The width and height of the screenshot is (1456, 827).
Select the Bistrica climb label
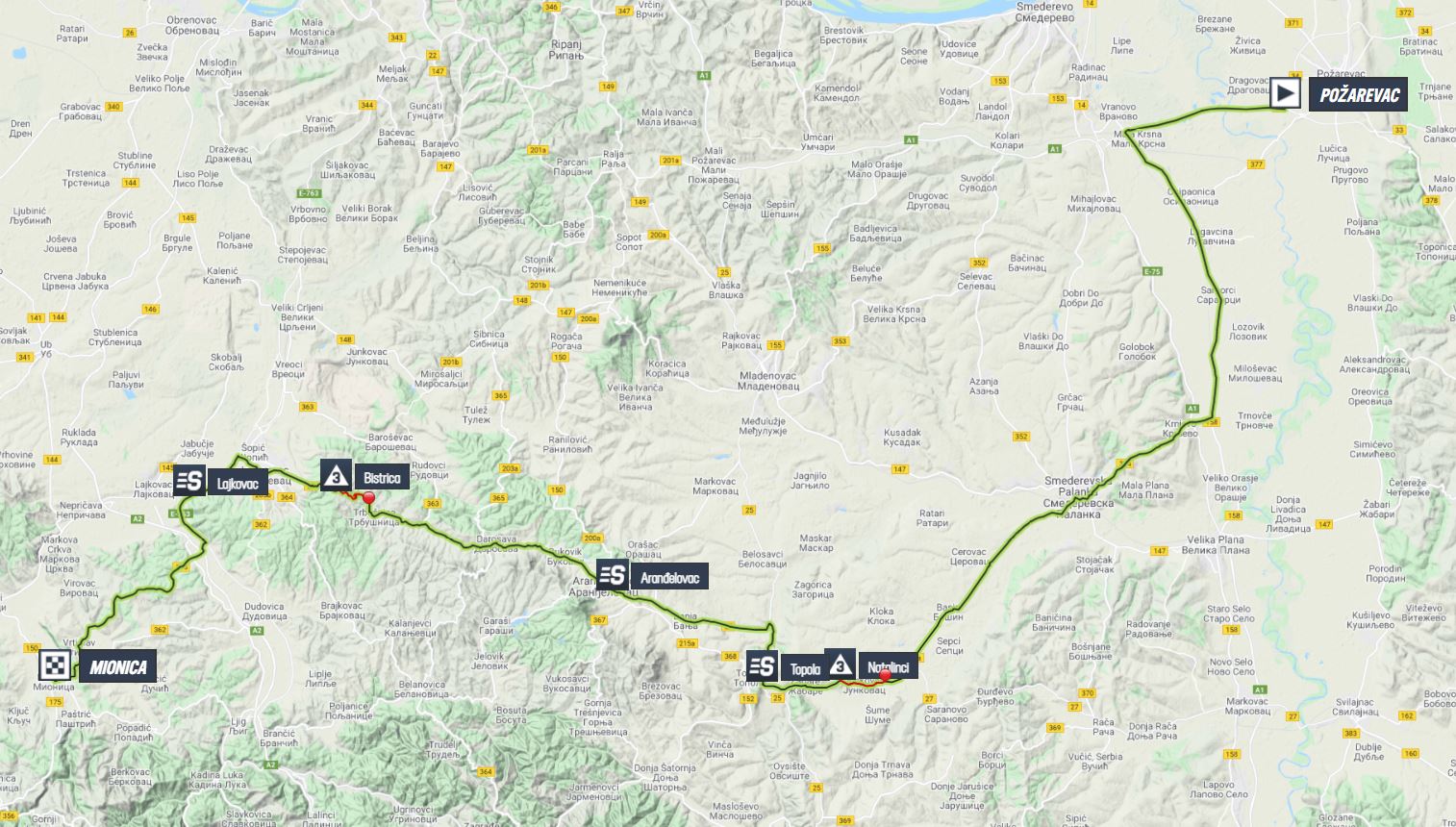pos(382,478)
